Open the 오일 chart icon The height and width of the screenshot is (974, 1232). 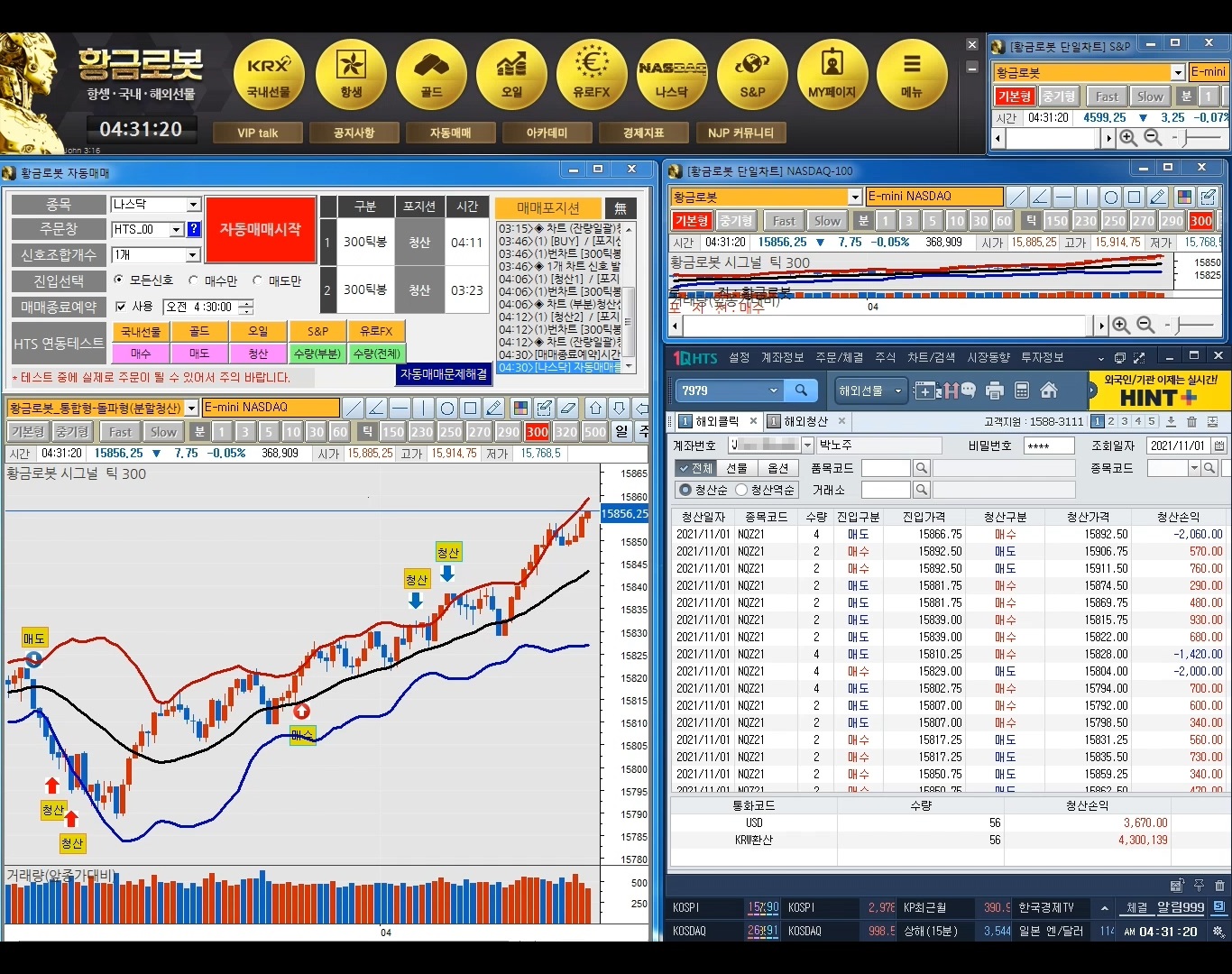(x=511, y=76)
